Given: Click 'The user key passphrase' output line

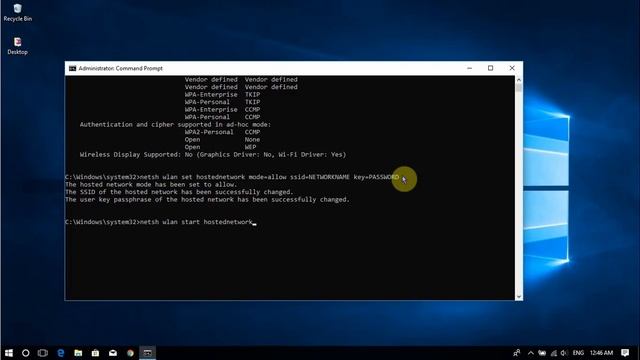Looking at the screenshot, I should tap(207, 200).
